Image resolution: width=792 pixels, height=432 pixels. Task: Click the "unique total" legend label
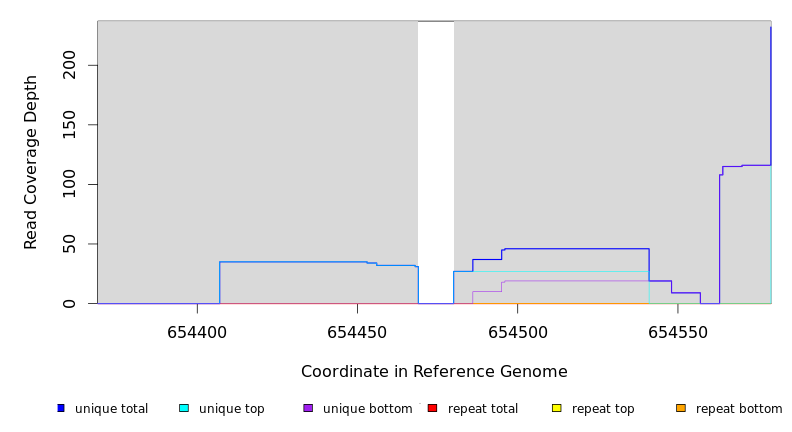tap(111, 409)
